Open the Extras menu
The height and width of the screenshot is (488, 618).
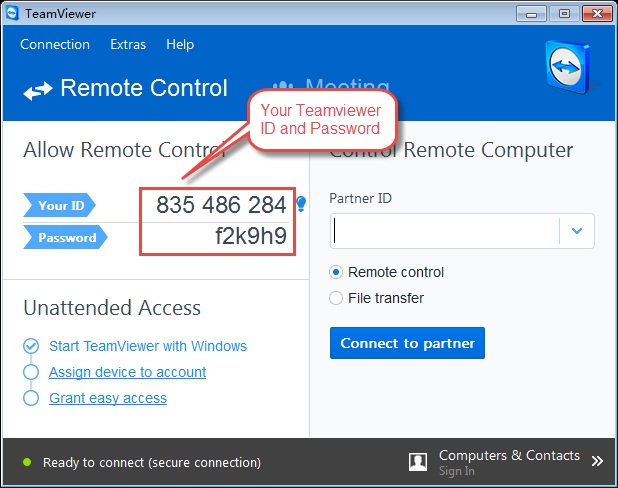128,44
